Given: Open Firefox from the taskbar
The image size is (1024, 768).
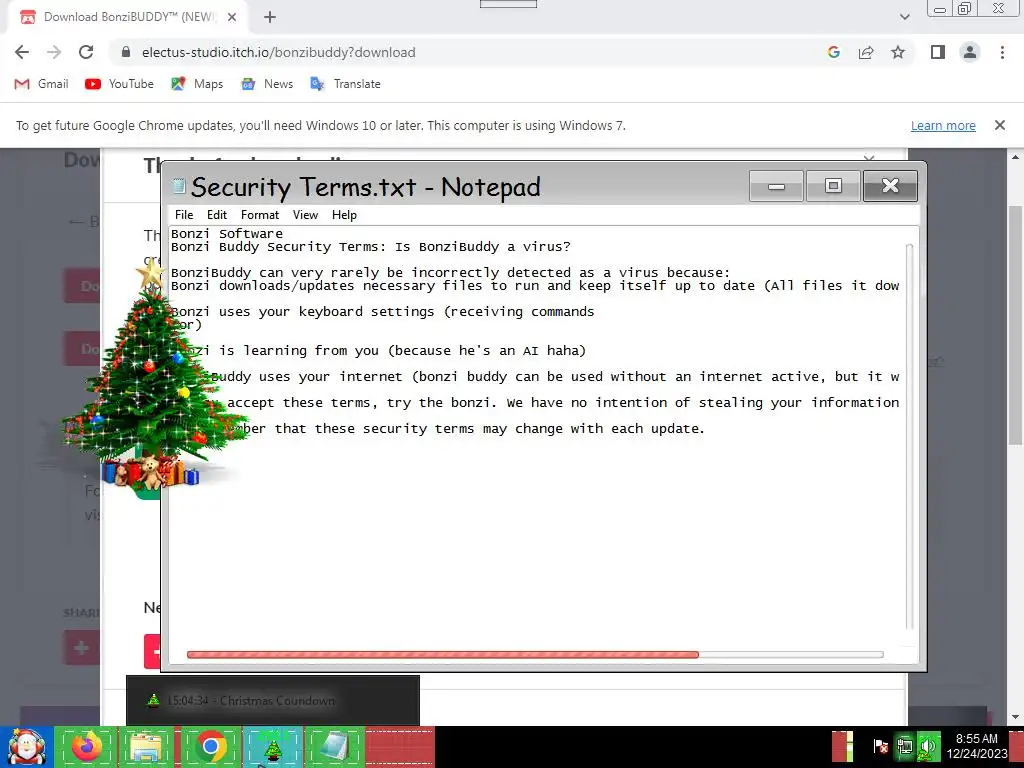Looking at the screenshot, I should (x=87, y=746).
